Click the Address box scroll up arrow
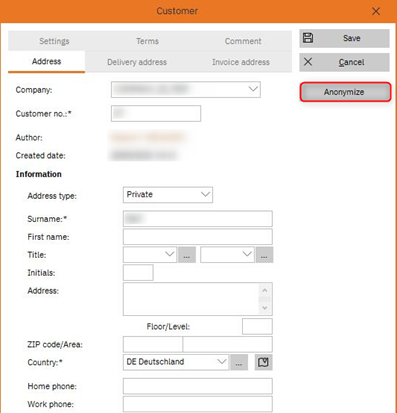 265,290
